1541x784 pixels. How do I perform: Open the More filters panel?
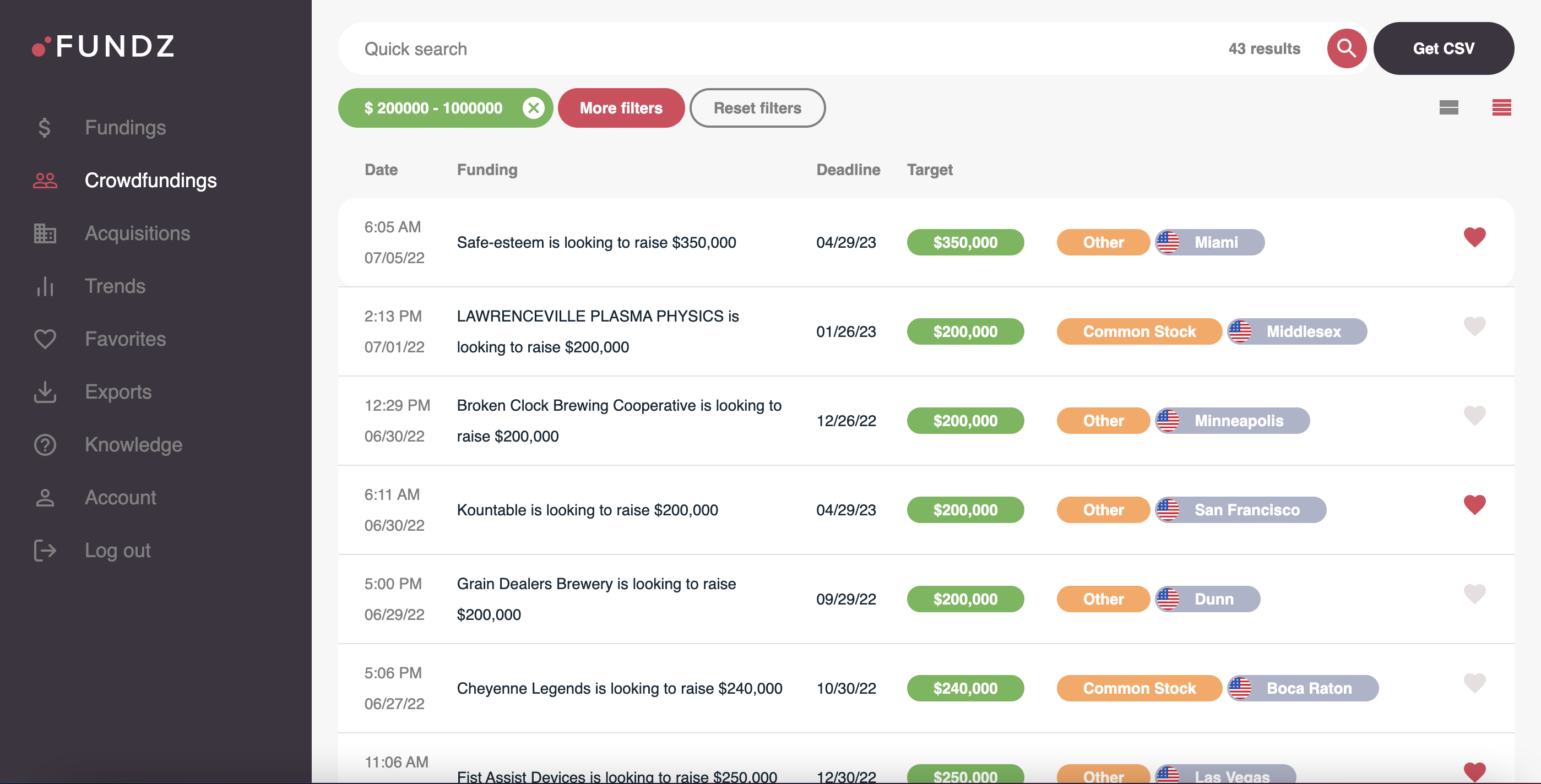[621, 108]
